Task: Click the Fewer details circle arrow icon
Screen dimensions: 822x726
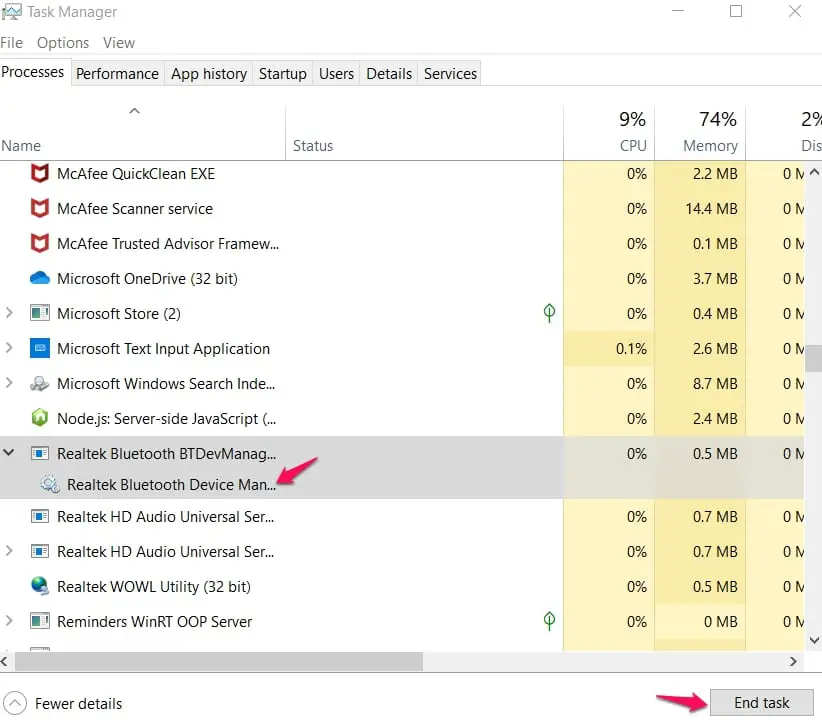Action: [15, 703]
